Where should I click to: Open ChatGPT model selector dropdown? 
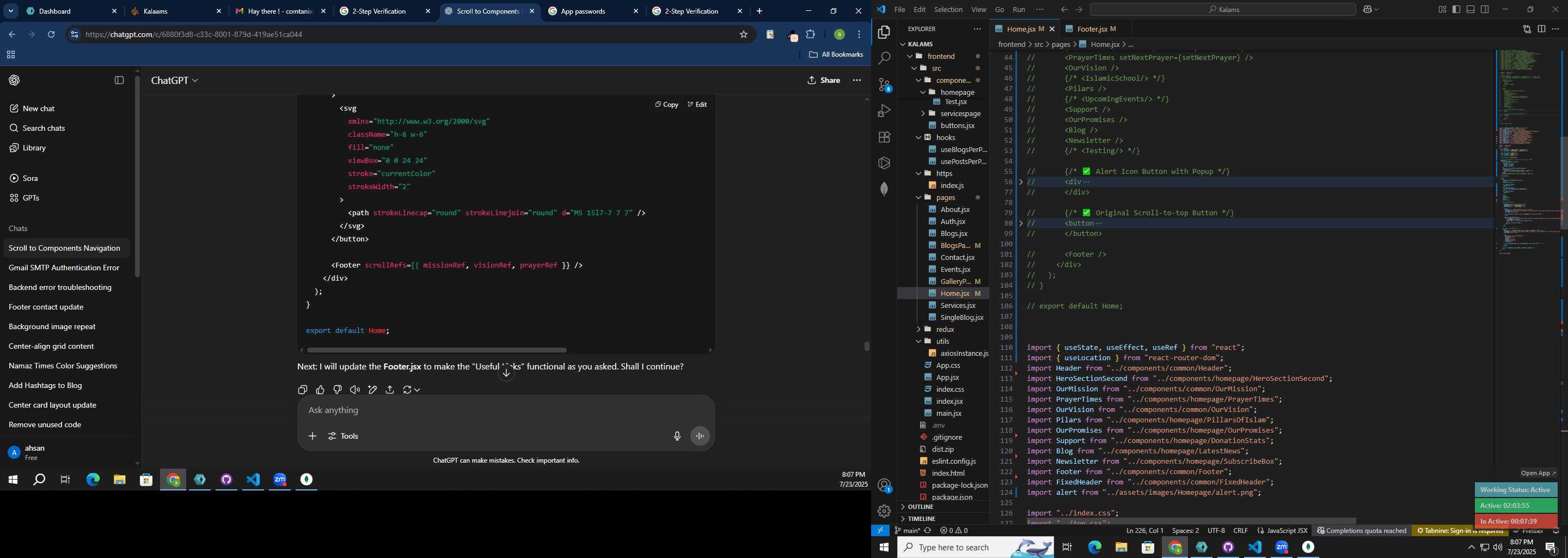pos(175,81)
